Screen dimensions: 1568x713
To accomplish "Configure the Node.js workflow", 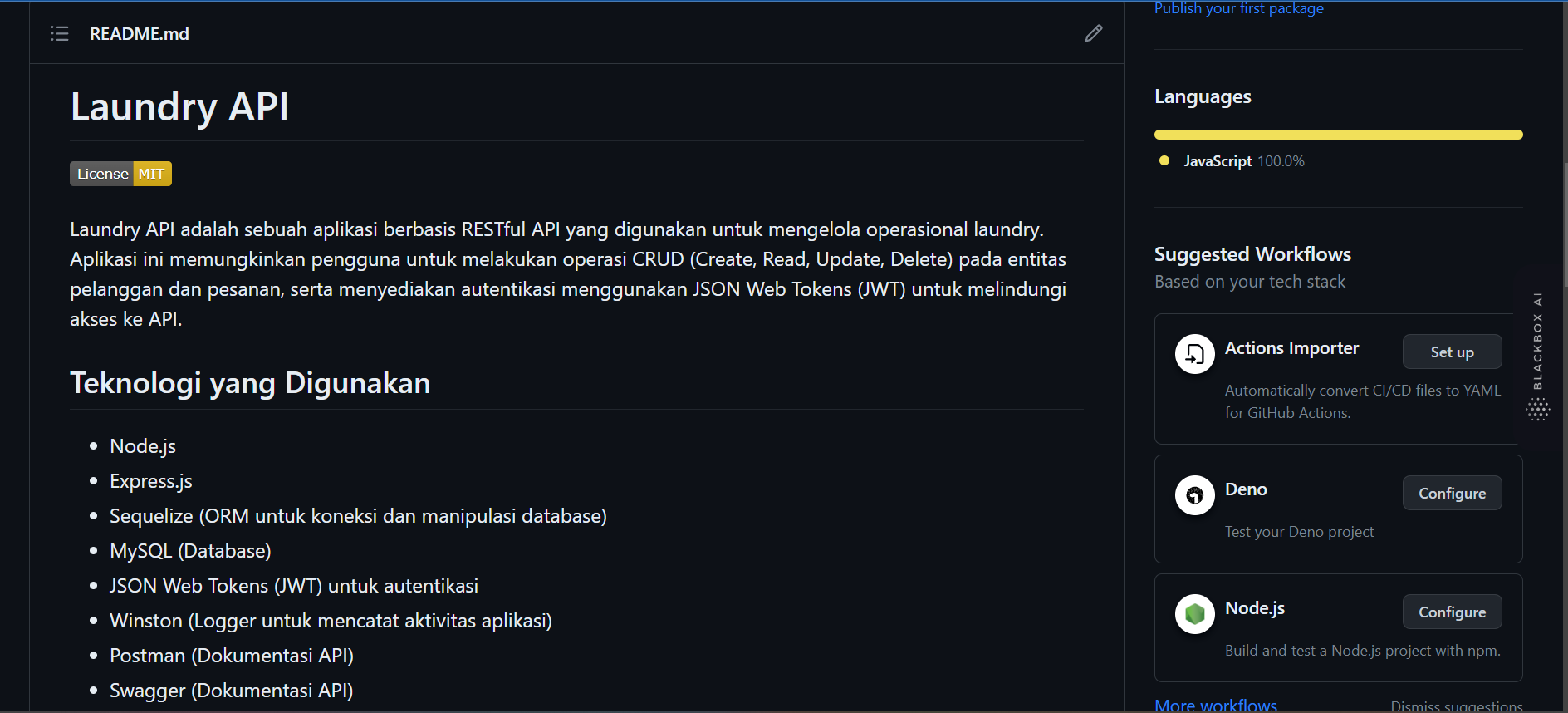I will [1452, 612].
